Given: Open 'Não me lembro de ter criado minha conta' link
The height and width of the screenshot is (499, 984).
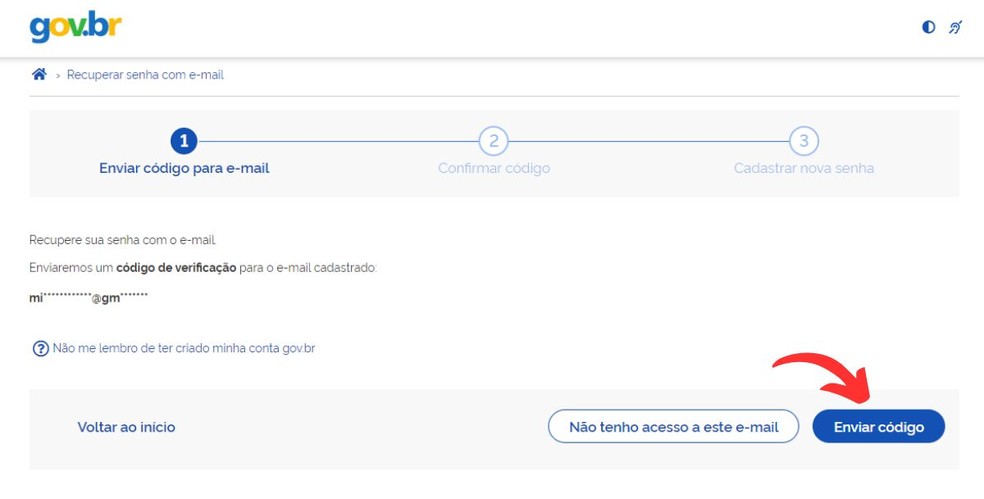Looking at the screenshot, I should [184, 348].
